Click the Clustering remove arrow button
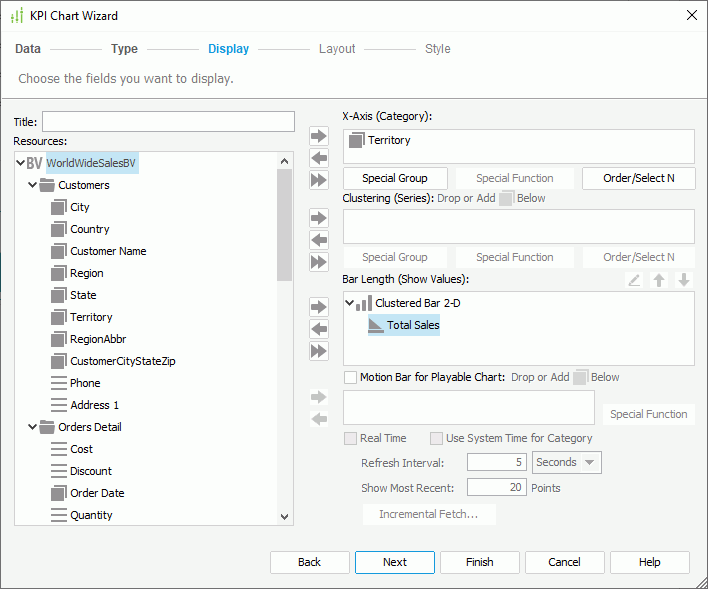This screenshot has height=589, width=708. point(319,240)
